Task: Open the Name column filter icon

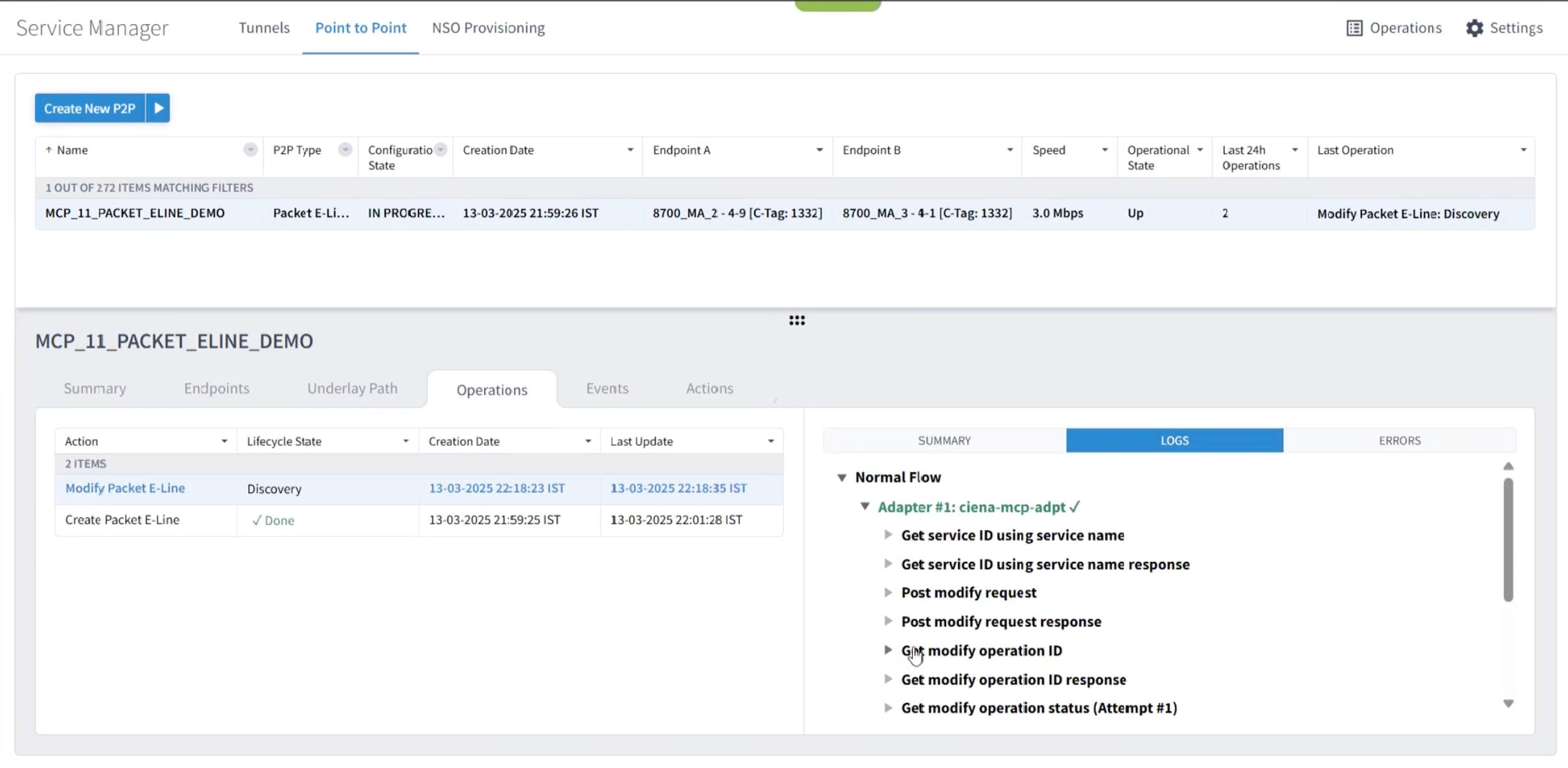Action: coord(250,150)
